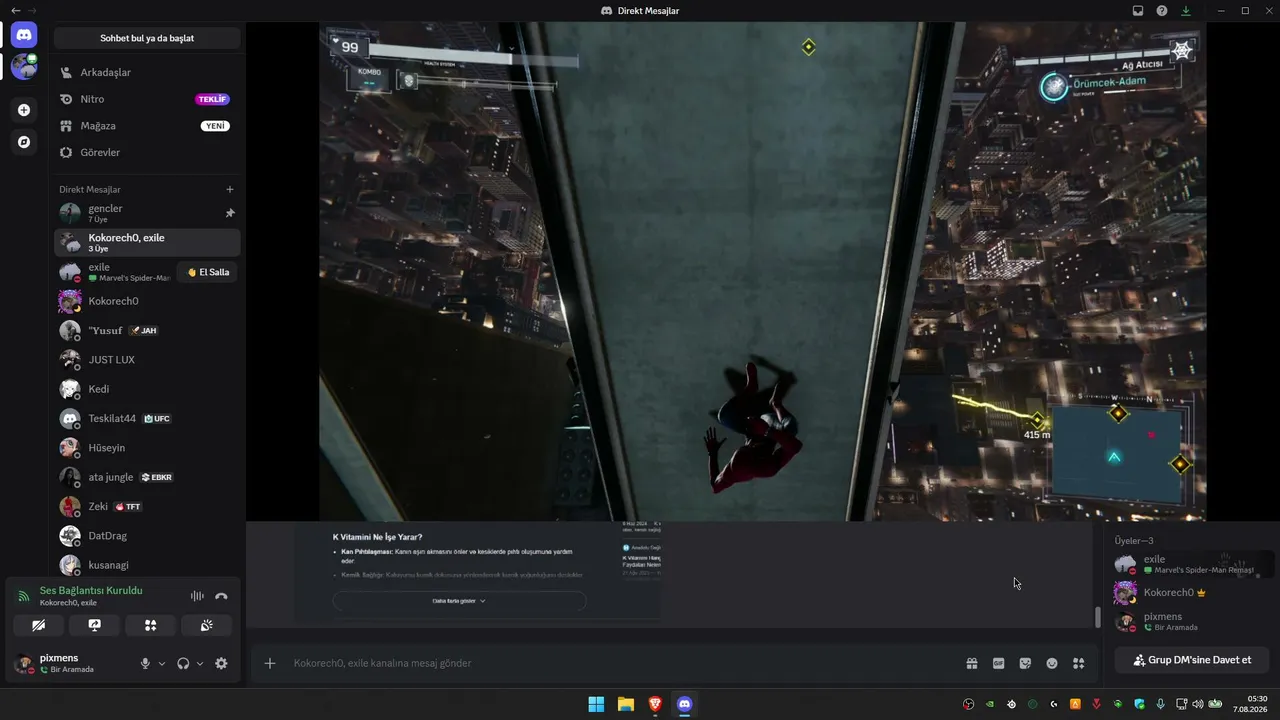Open user settings gear
Image resolution: width=1280 pixels, height=720 pixels.
point(221,663)
